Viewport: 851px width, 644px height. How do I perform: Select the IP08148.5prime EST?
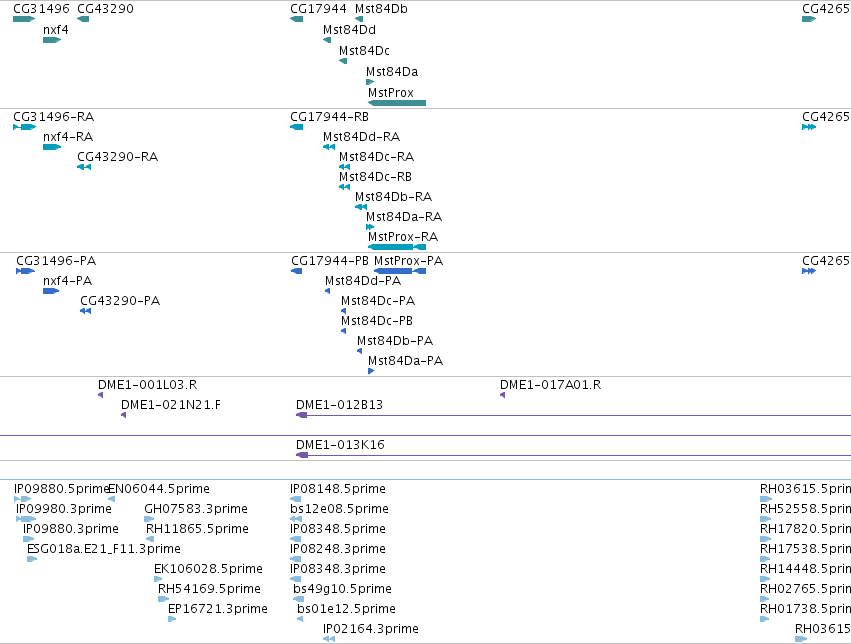point(295,499)
